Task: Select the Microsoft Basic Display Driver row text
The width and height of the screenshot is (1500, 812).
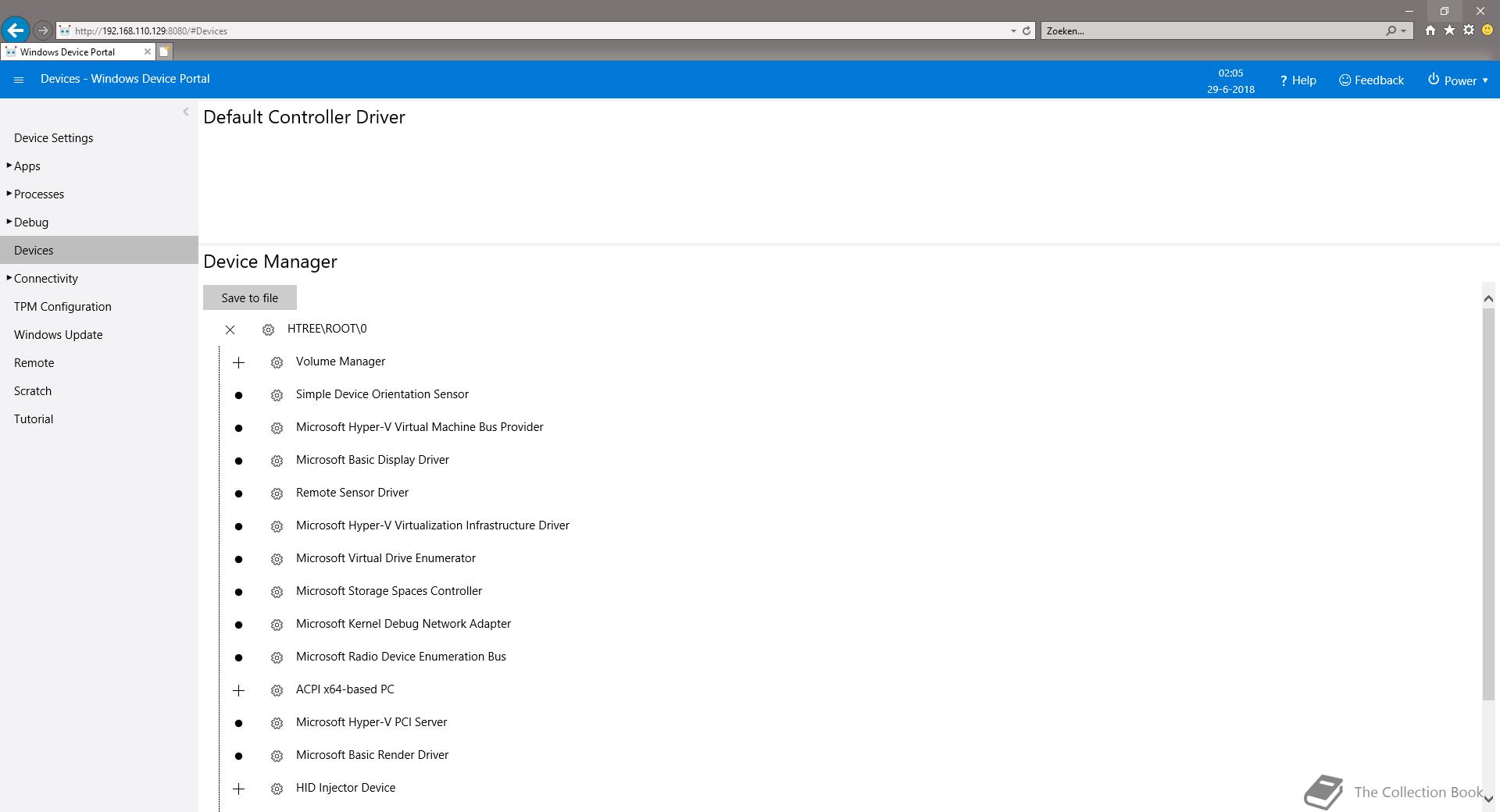Action: pos(372,460)
